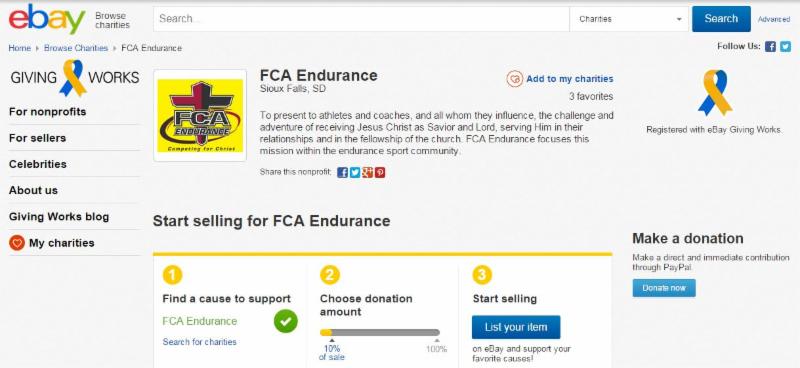800x368 pixels.
Task: Share this nonprofit on Pinterest
Action: pos(380,173)
